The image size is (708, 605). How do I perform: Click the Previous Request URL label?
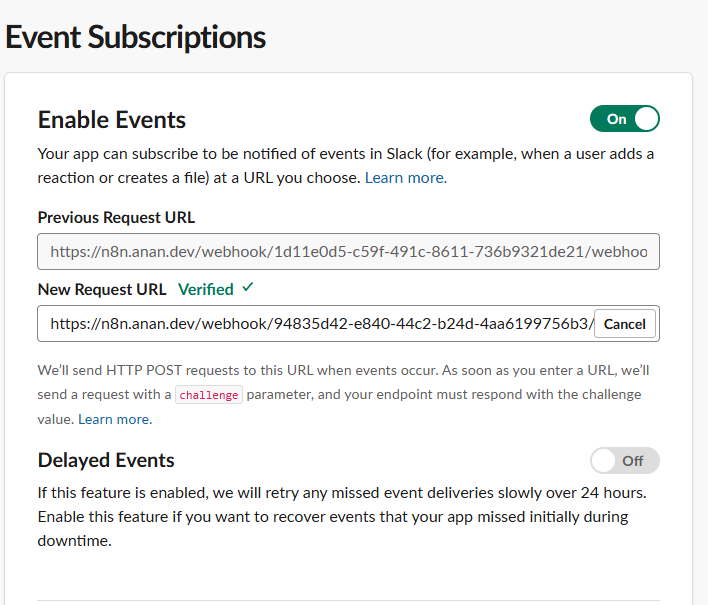pos(116,217)
